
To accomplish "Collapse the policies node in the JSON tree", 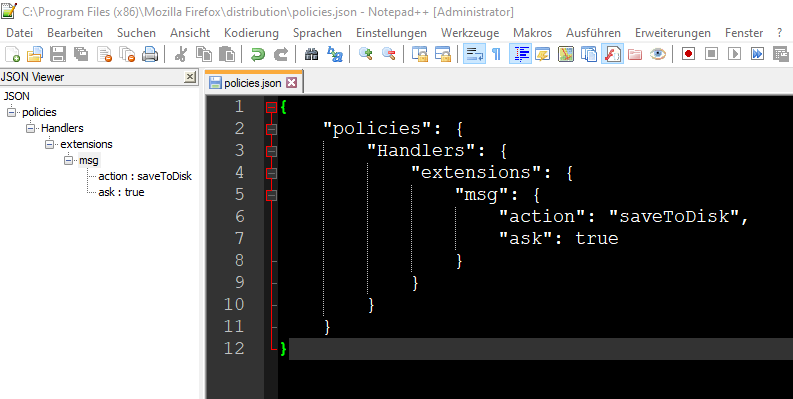I will (12, 112).
